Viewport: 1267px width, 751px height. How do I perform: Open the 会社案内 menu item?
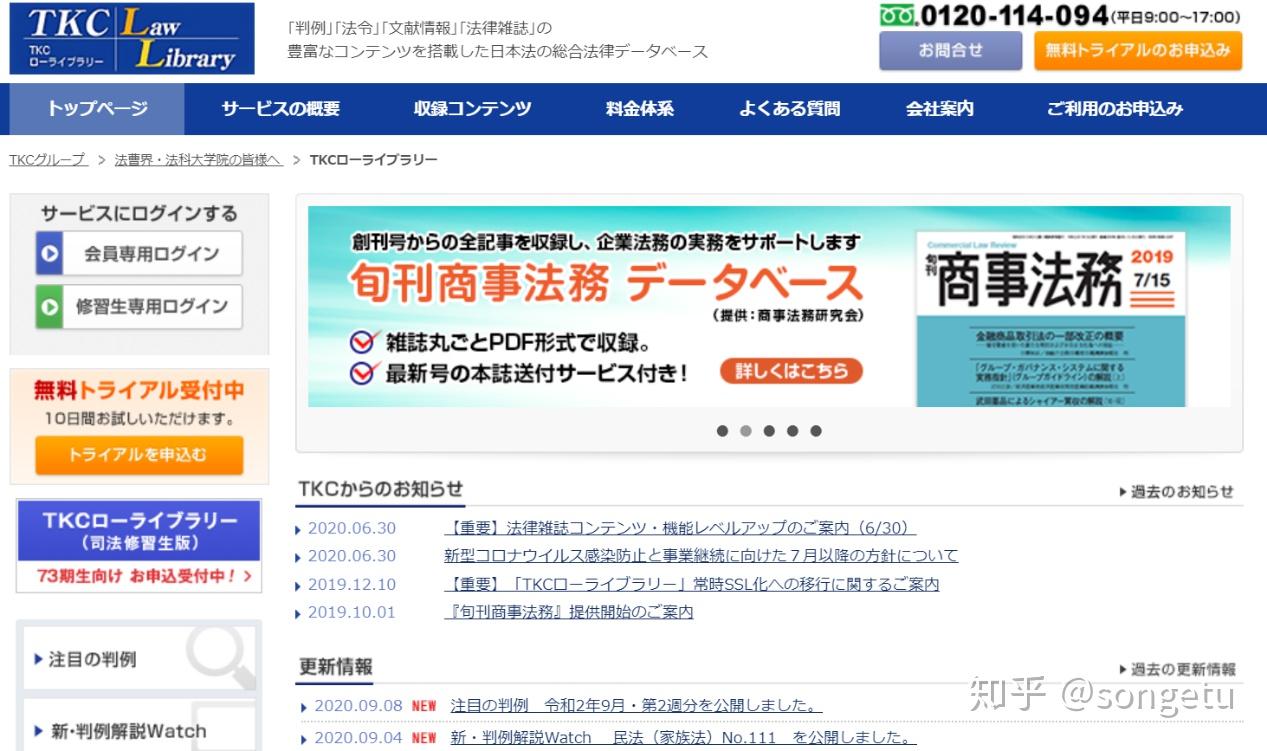(x=939, y=109)
